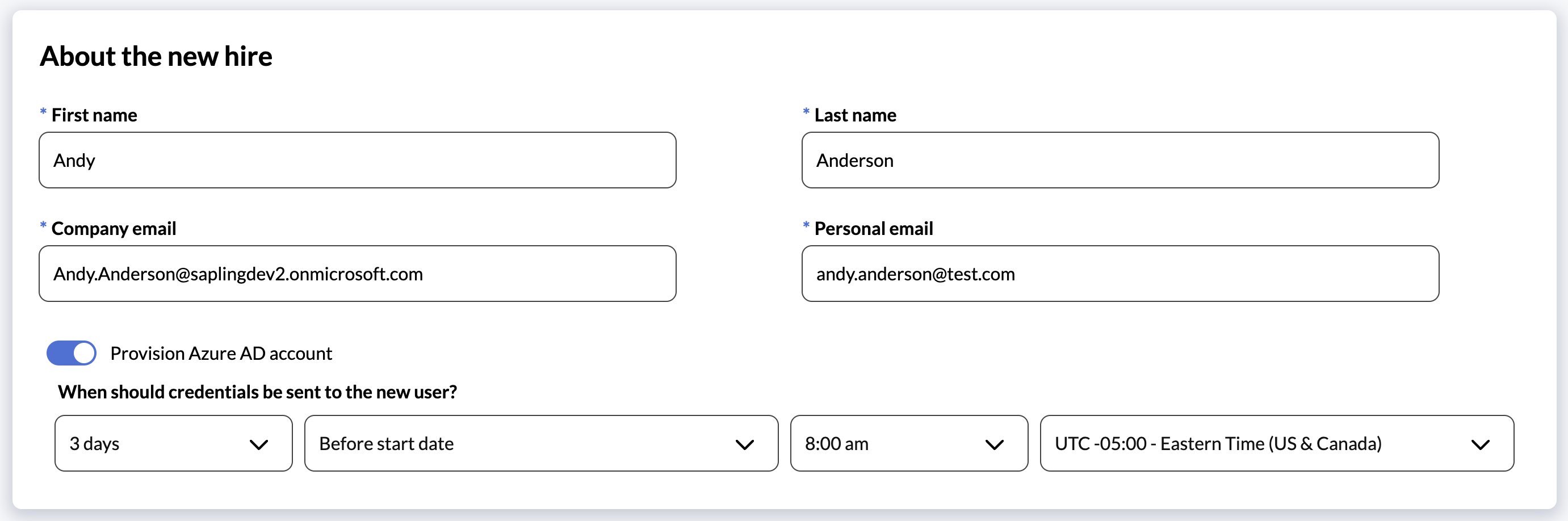Open the 3 days duration dropdown

tap(173, 443)
